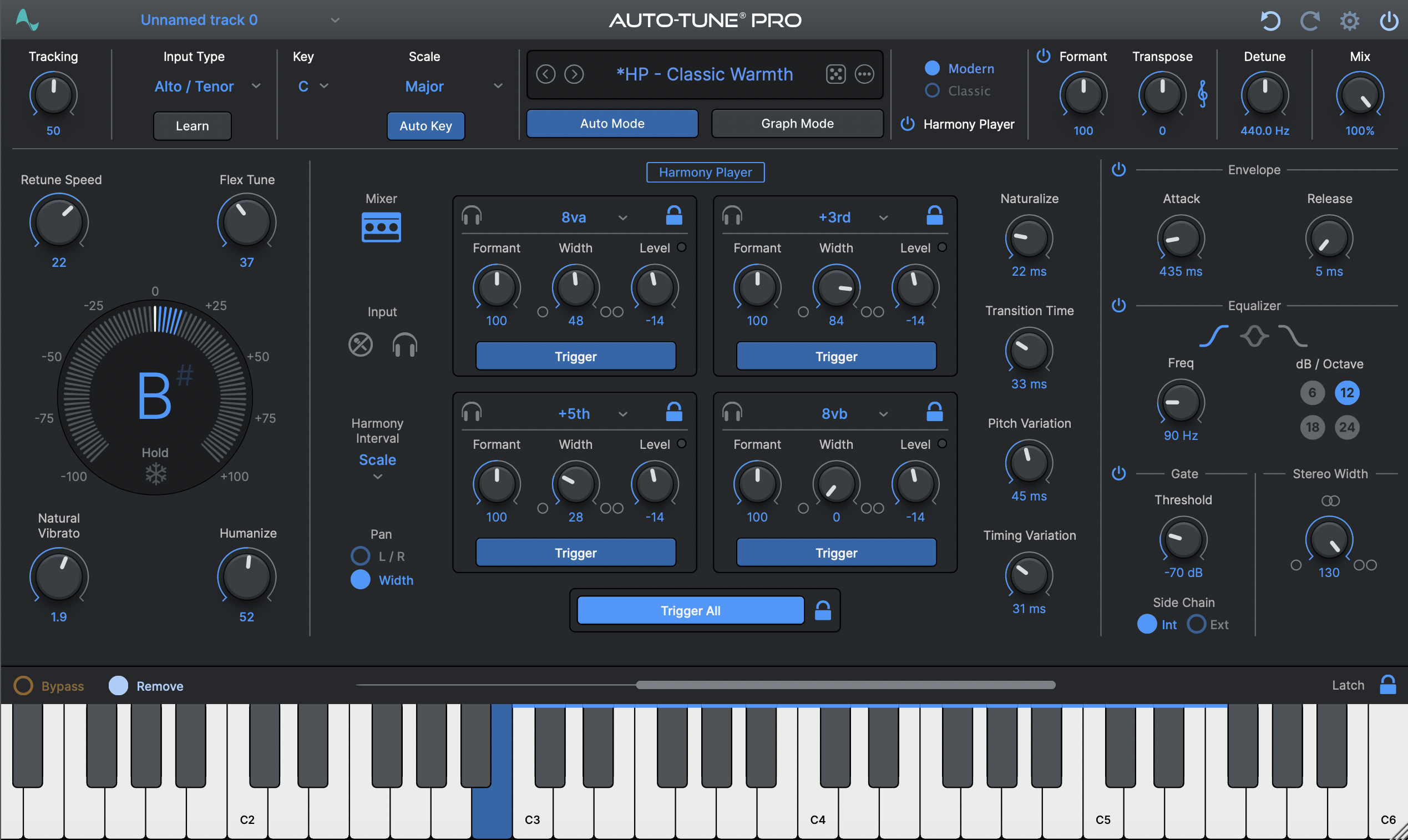This screenshot has width=1408, height=840.
Task: Click the random preset dice icon
Action: click(x=835, y=74)
